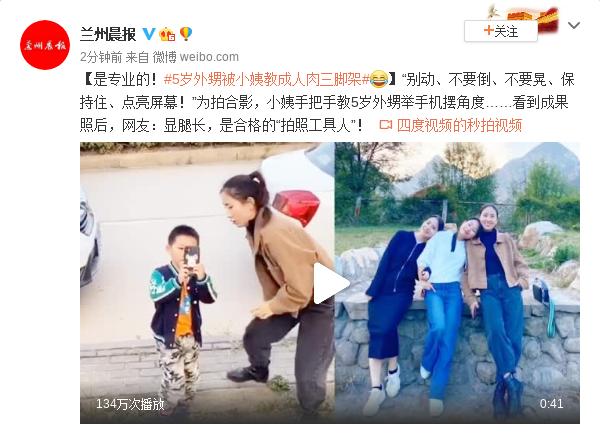Follow the account with +关注 button
Viewport: 600px width, 434px height.
click(x=501, y=31)
